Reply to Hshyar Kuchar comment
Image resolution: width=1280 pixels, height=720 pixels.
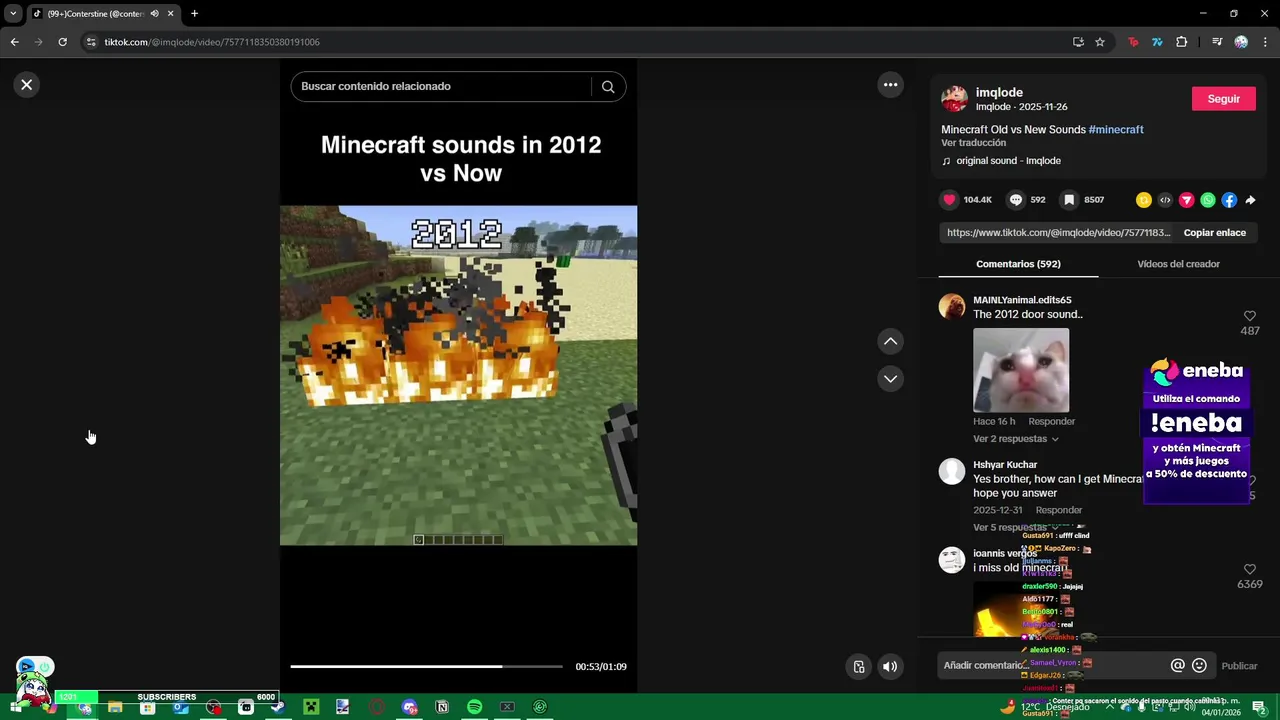tap(1059, 510)
